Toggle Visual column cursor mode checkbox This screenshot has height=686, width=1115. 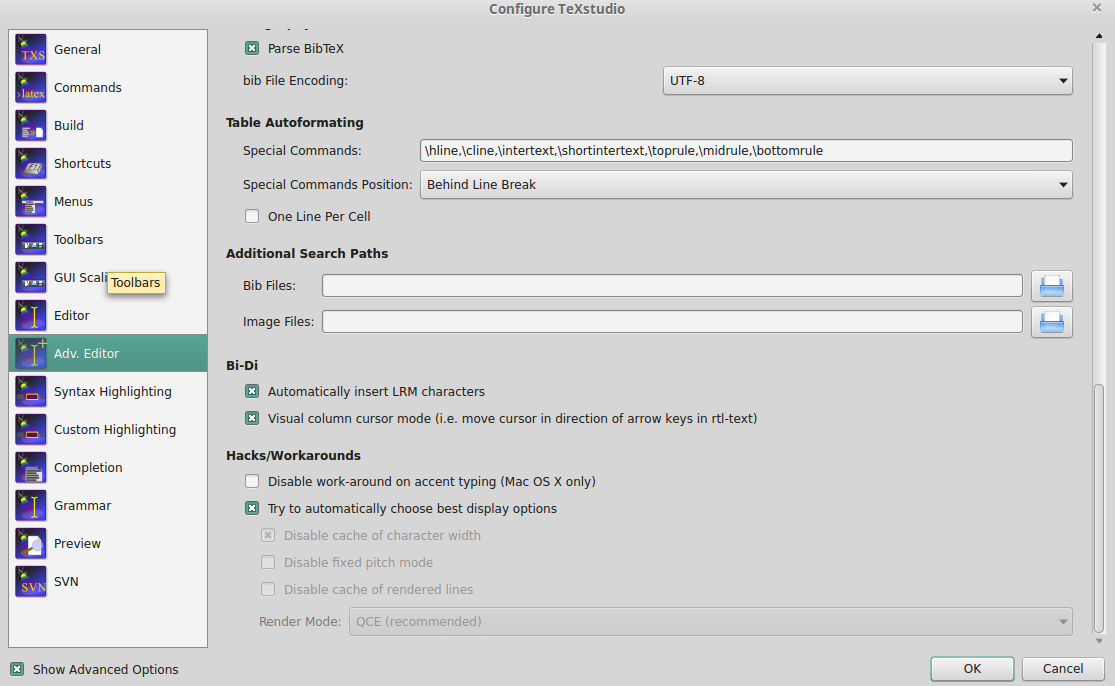(252, 419)
